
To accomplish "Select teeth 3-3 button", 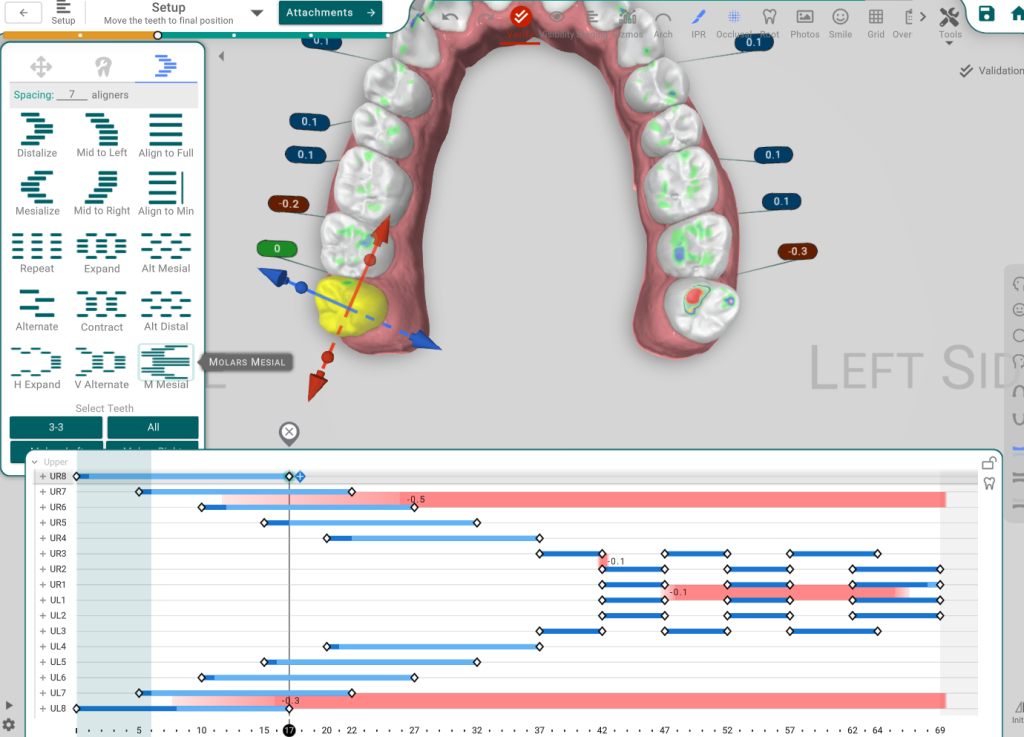I will (56, 427).
